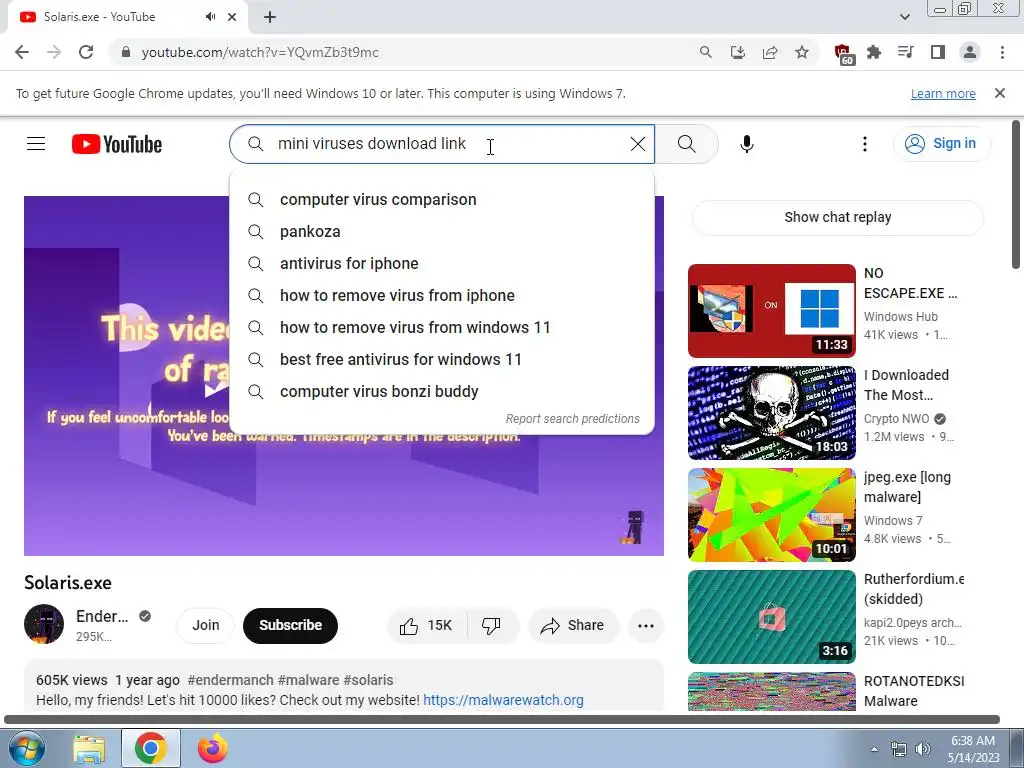Reload the YouTube page
This screenshot has height=768, width=1024.
[x=86, y=52]
